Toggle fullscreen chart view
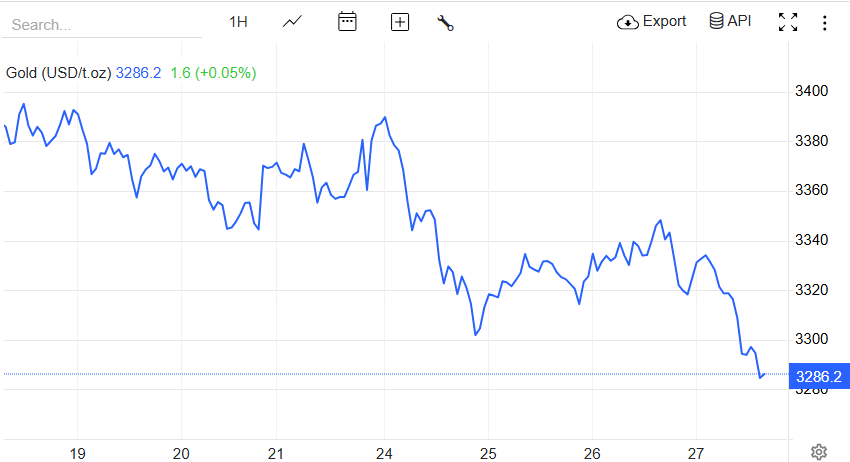Screen dimensions: 850x462 click(788, 22)
